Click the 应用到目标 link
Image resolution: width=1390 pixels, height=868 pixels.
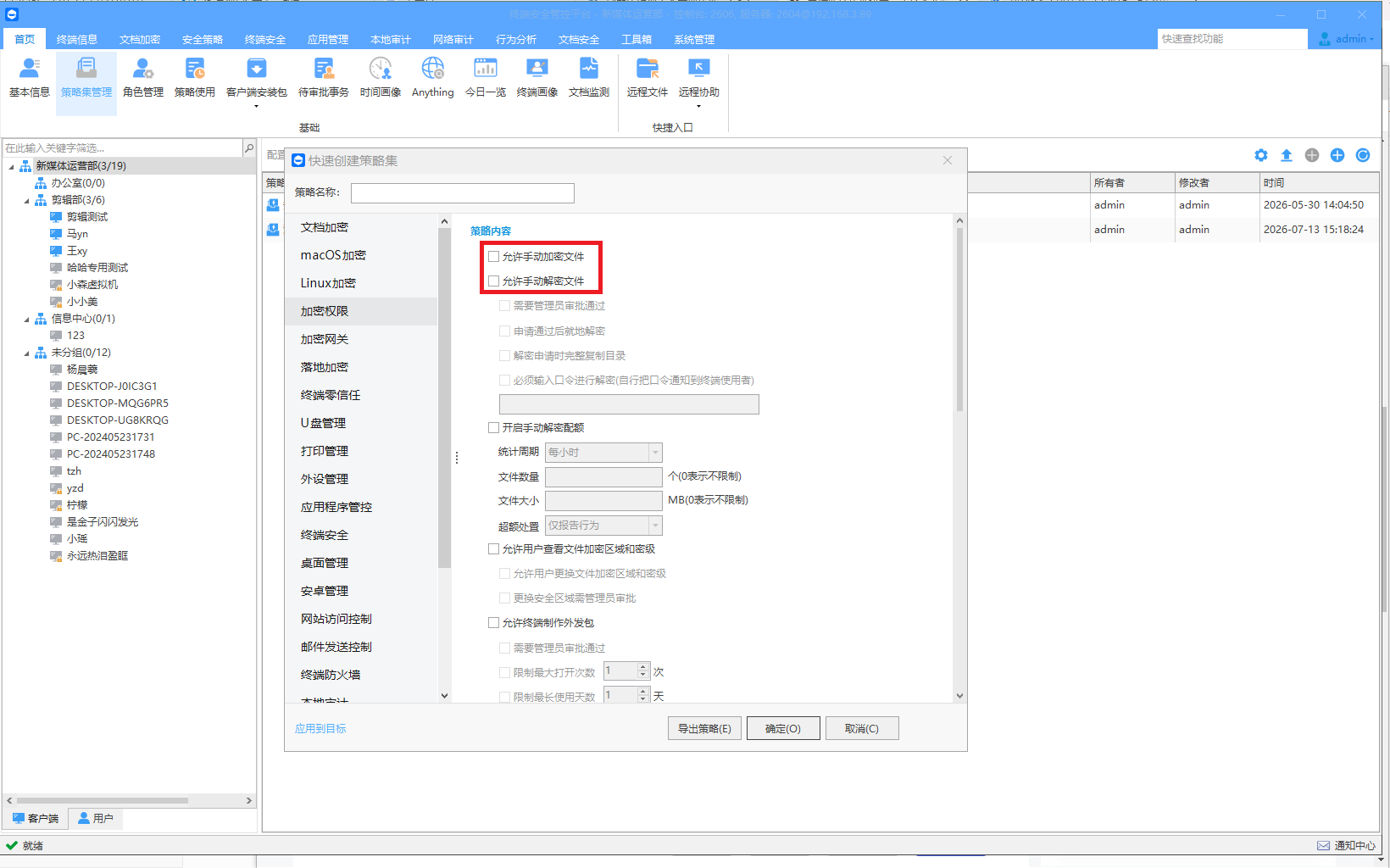click(320, 728)
